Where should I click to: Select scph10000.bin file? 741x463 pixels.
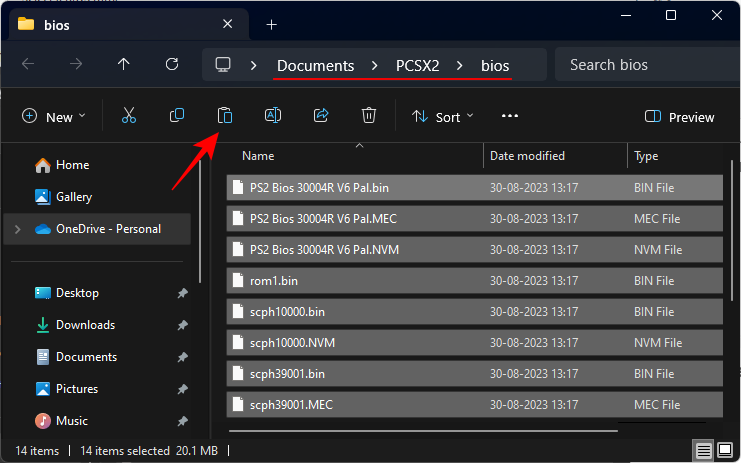point(474,312)
